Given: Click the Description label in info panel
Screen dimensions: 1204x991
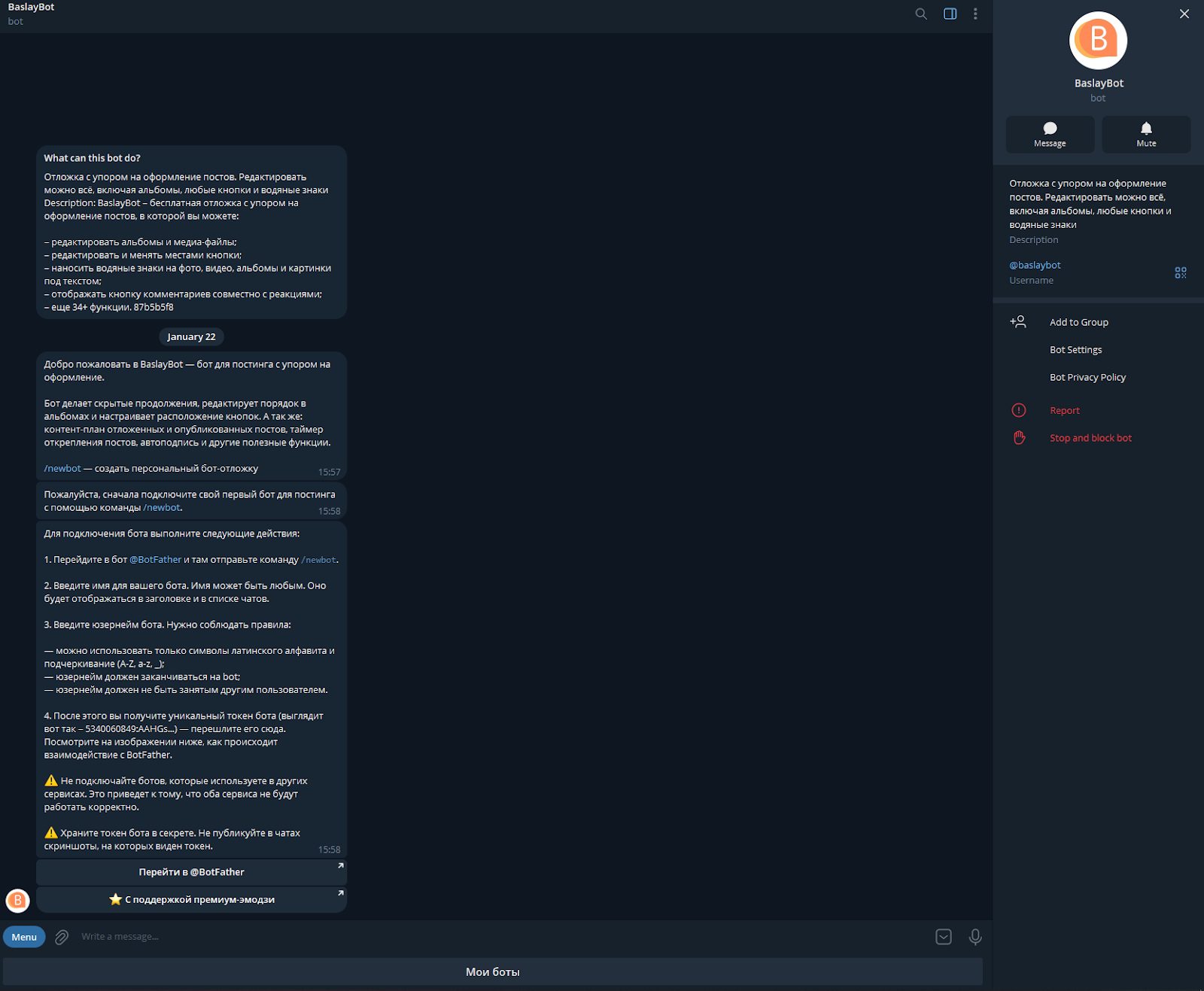Looking at the screenshot, I should tap(1033, 240).
